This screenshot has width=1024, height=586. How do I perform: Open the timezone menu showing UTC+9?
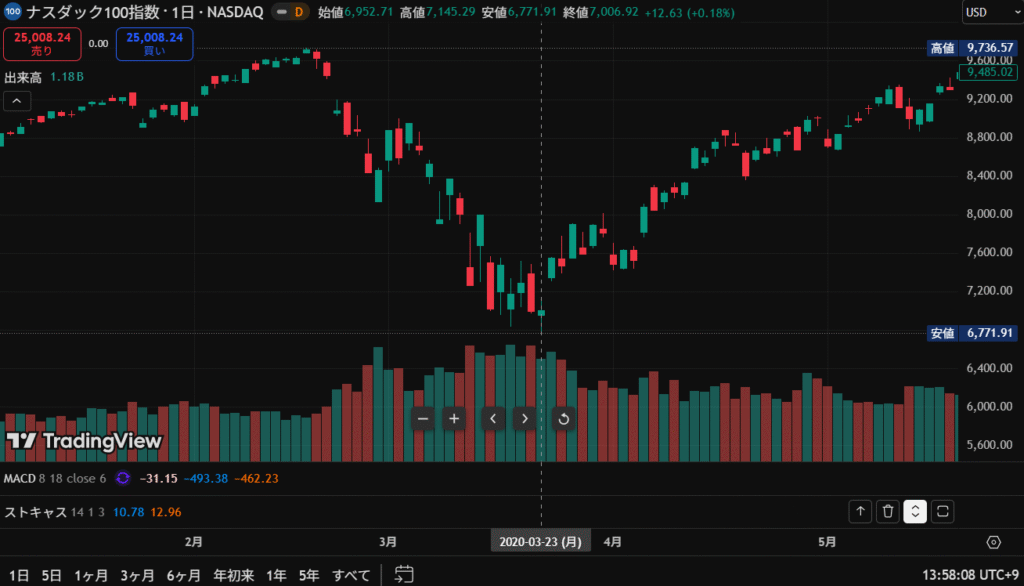click(x=967, y=575)
